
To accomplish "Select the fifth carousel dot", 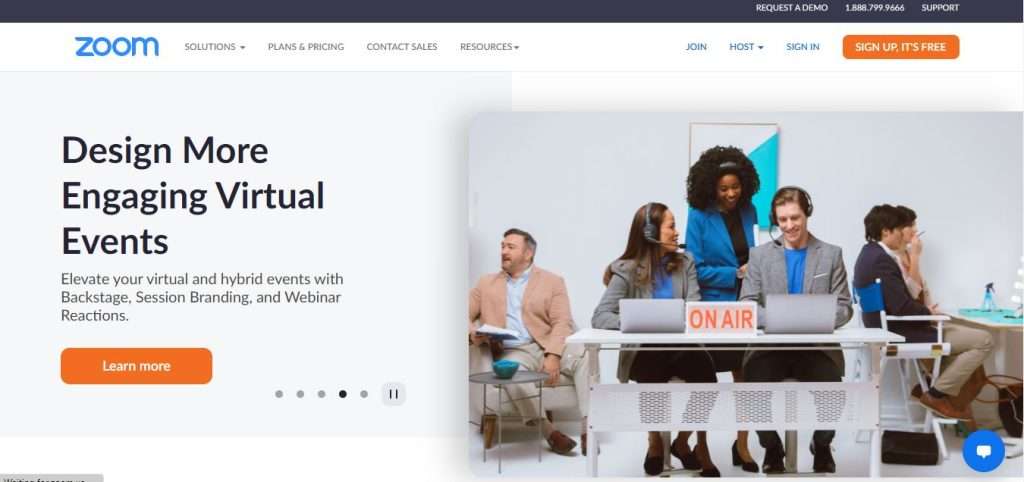I will tap(364, 394).
